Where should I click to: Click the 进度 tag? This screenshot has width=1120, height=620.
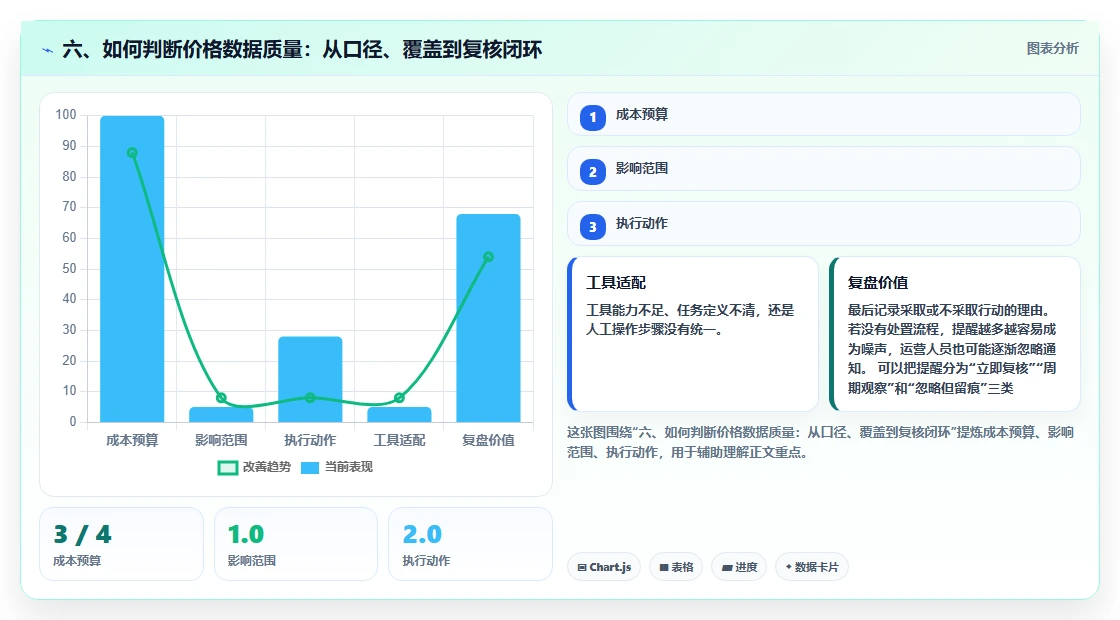click(x=739, y=567)
